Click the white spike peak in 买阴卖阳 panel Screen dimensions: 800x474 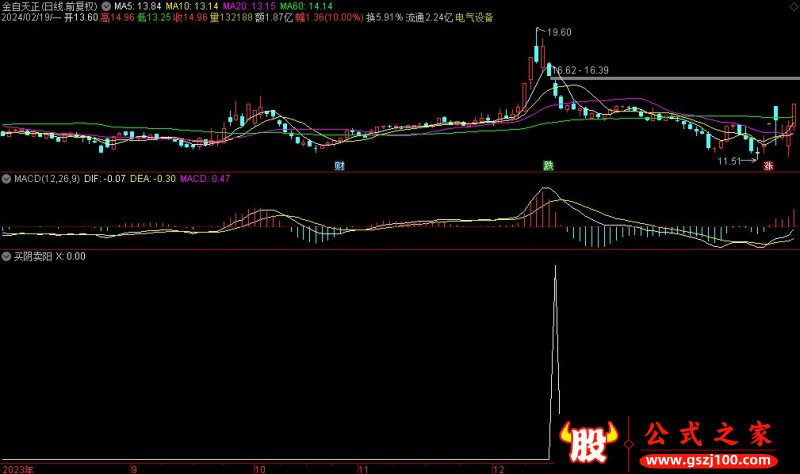pos(555,267)
